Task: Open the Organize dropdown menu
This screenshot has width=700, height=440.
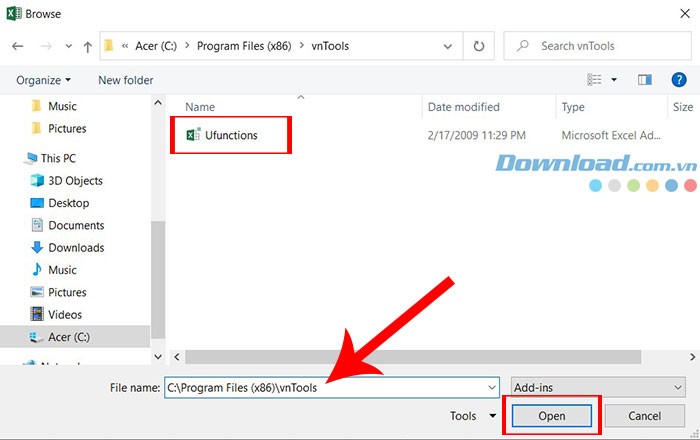Action: point(44,80)
